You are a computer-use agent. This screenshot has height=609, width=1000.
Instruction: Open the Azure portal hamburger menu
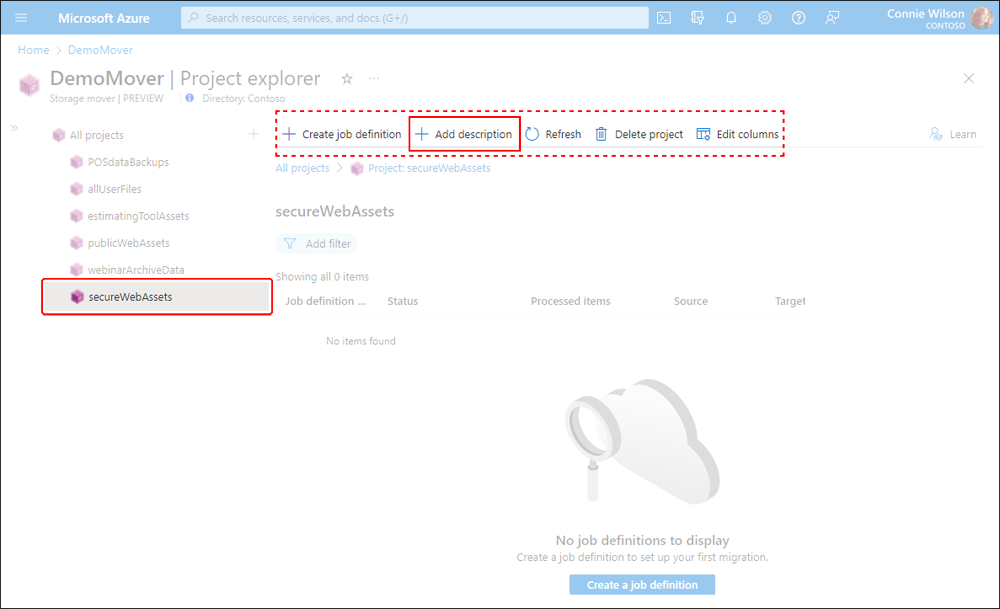[21, 18]
